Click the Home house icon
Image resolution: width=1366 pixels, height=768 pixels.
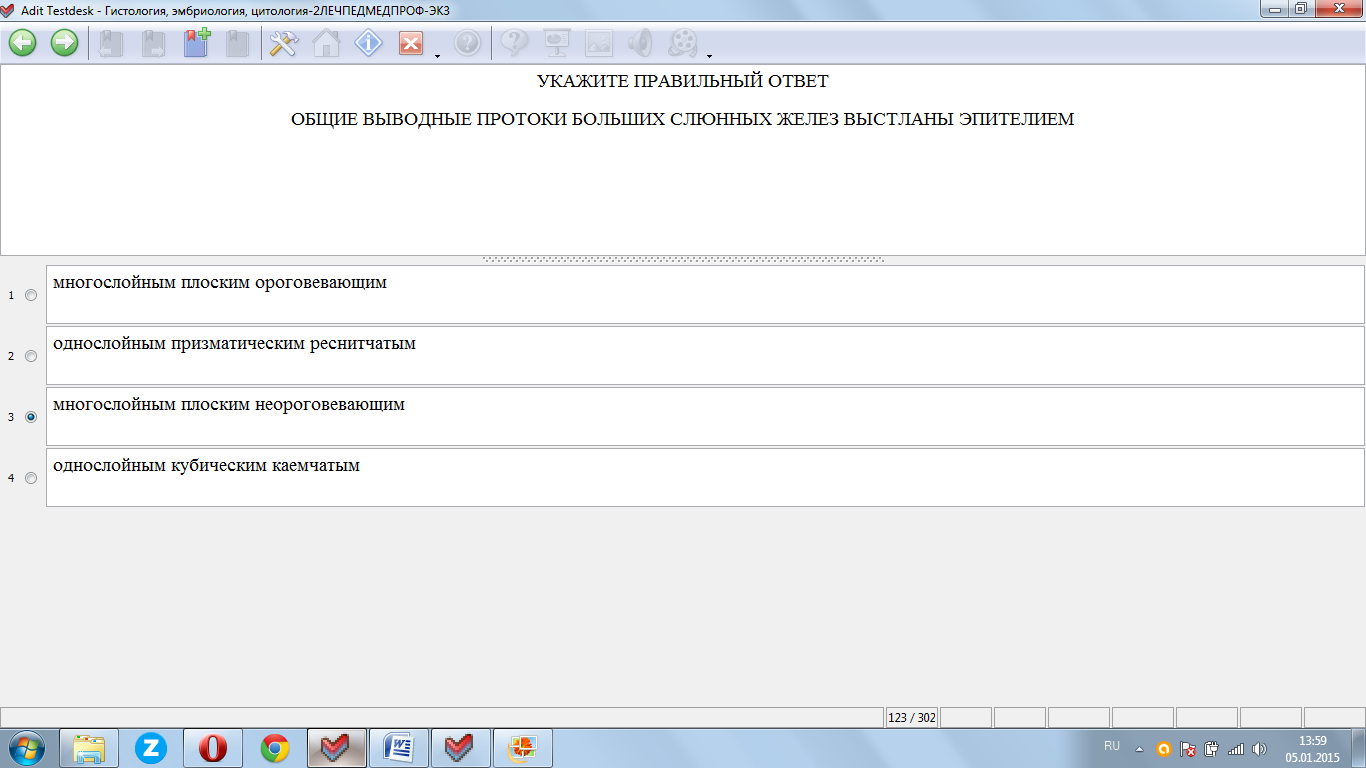coord(326,43)
